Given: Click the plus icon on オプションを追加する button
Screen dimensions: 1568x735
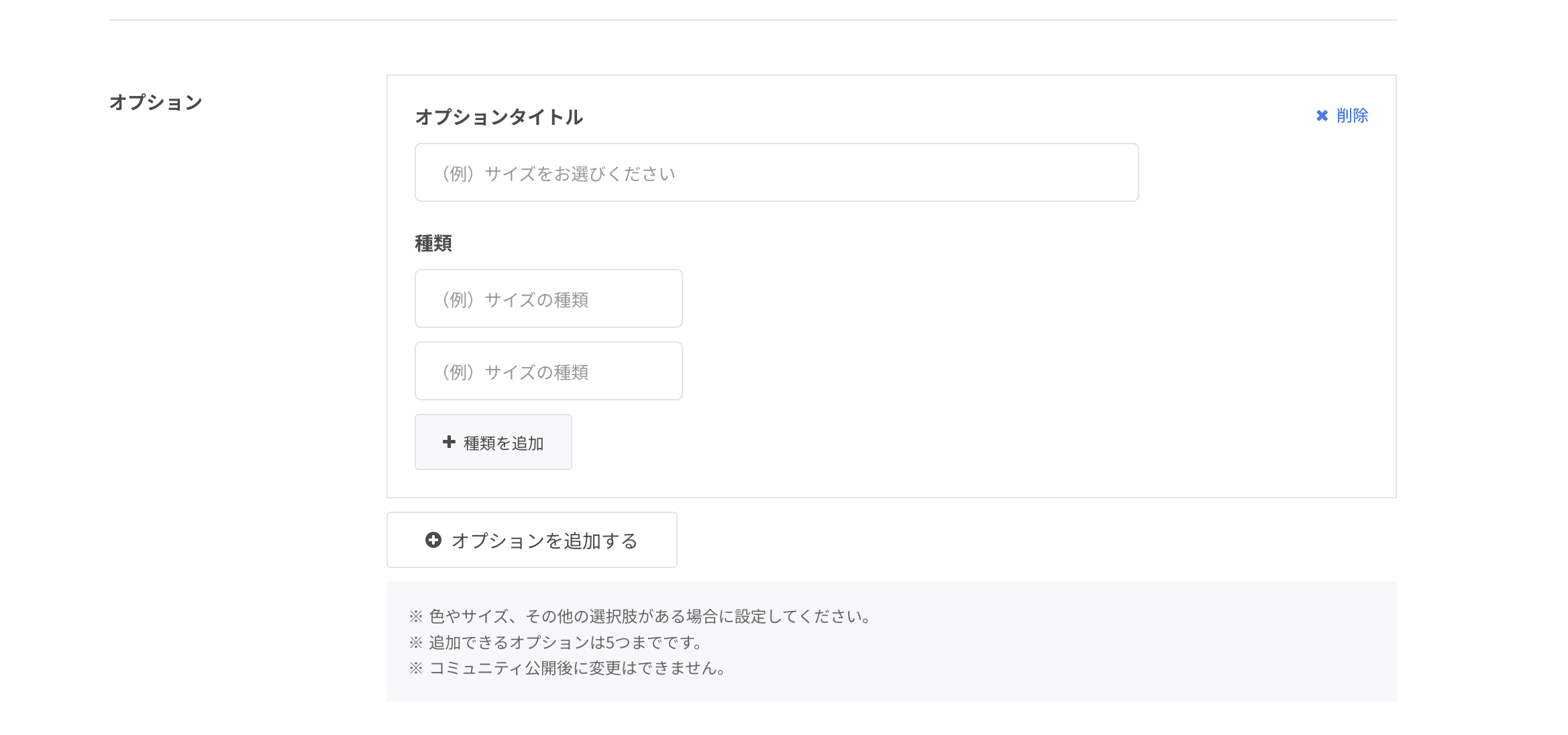Looking at the screenshot, I should (433, 539).
